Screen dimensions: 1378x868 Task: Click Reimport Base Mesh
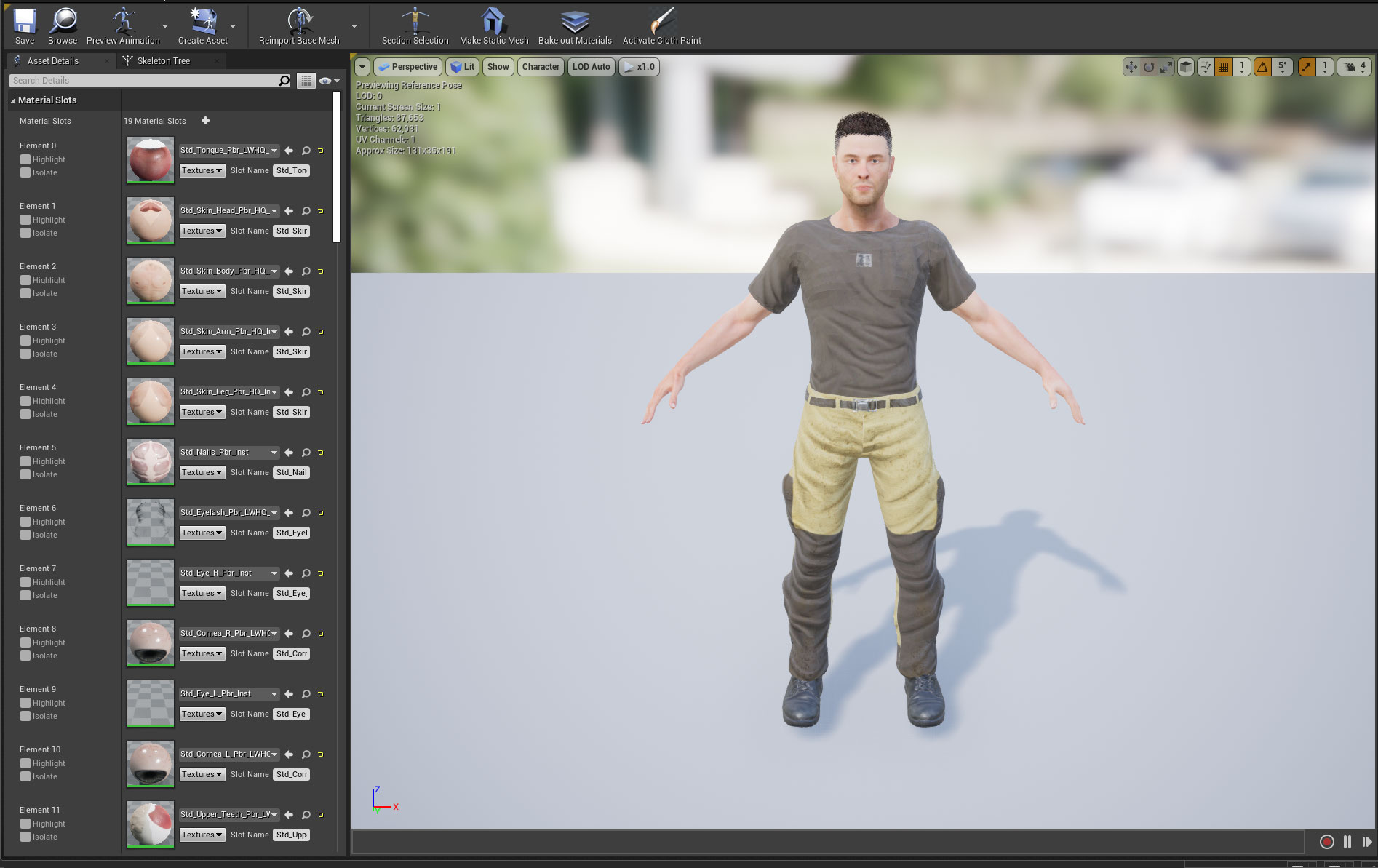[299, 26]
